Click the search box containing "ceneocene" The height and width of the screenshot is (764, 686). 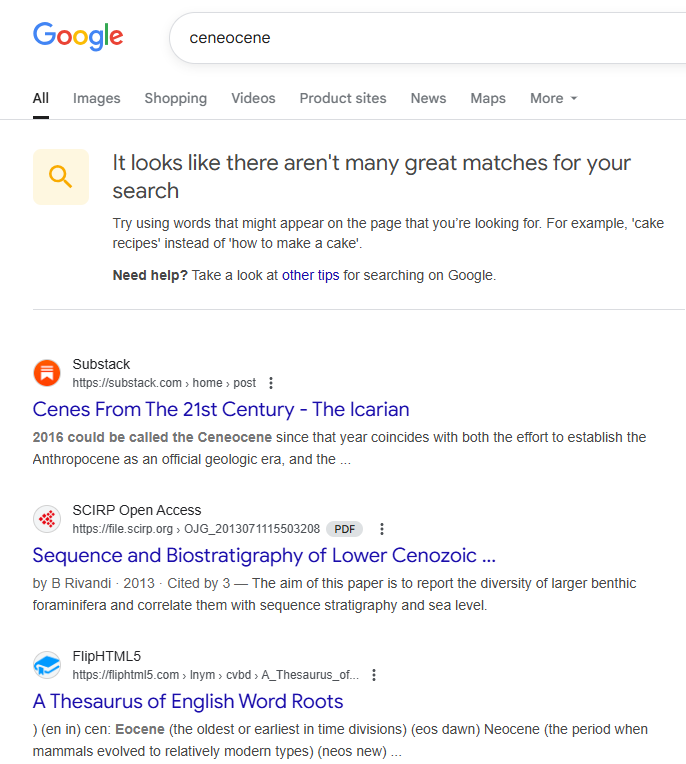pyautogui.click(x=420, y=38)
